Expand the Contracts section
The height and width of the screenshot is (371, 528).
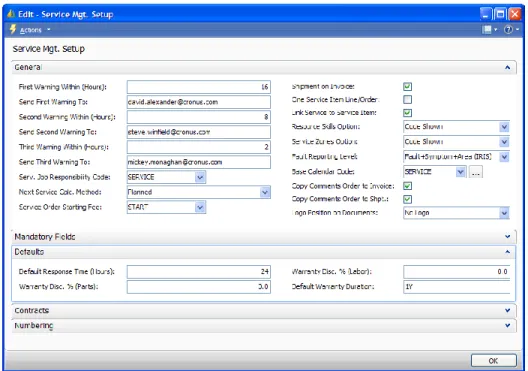coord(507,310)
